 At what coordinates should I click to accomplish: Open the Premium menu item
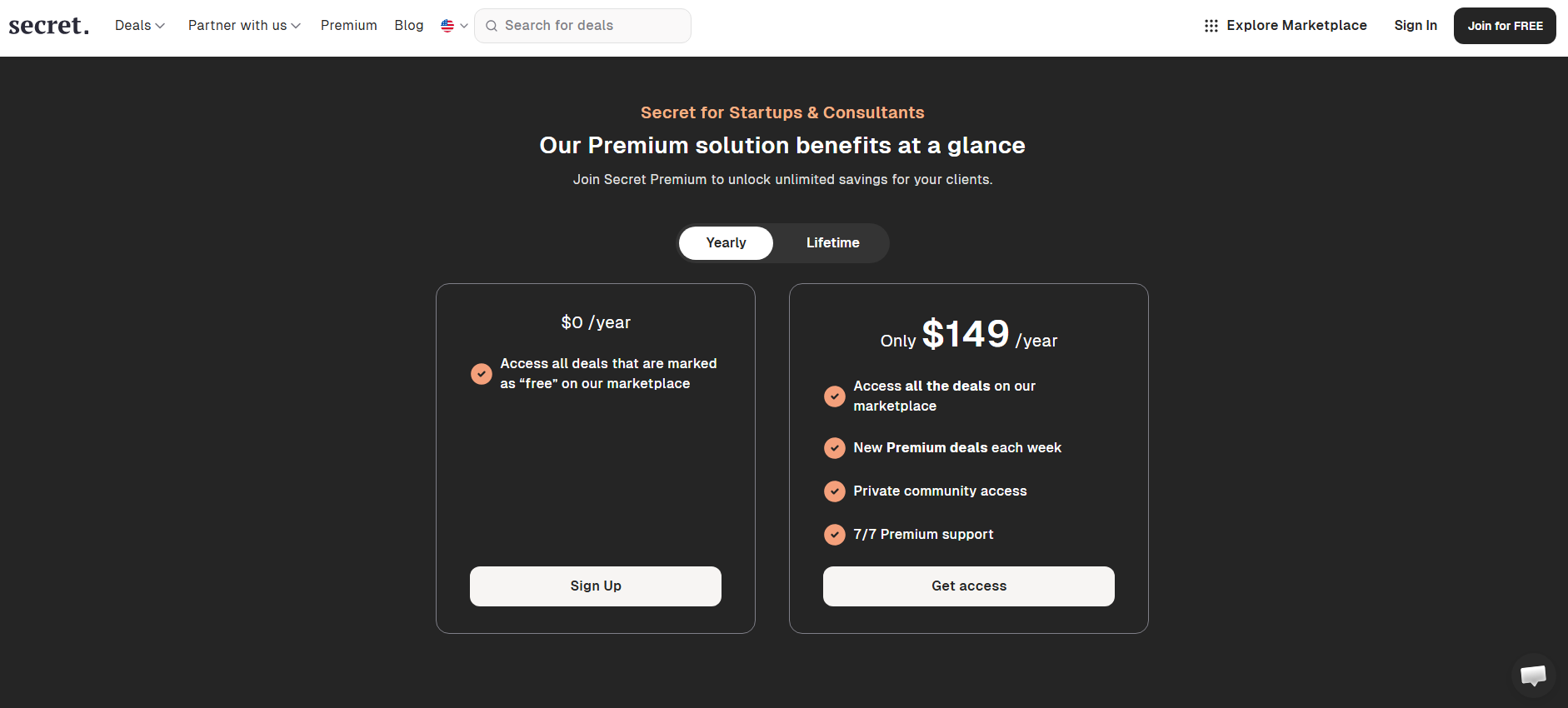pos(348,26)
